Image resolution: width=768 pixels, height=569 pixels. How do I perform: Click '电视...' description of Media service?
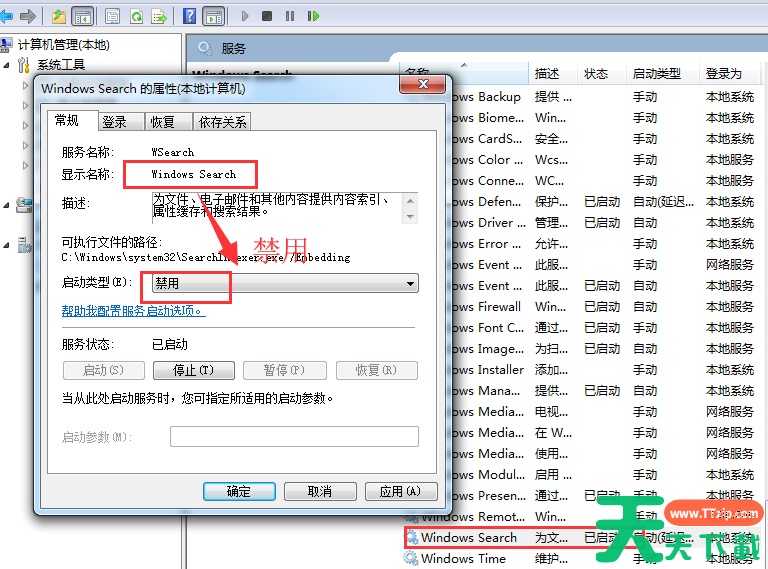(552, 412)
